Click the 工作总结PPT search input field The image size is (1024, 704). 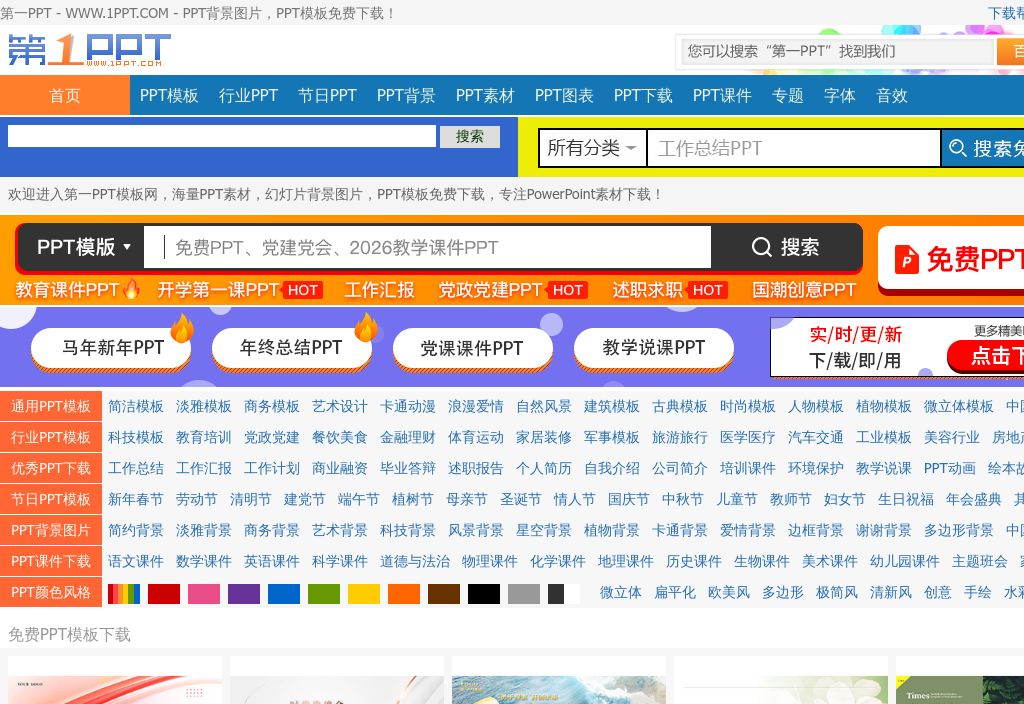(794, 147)
